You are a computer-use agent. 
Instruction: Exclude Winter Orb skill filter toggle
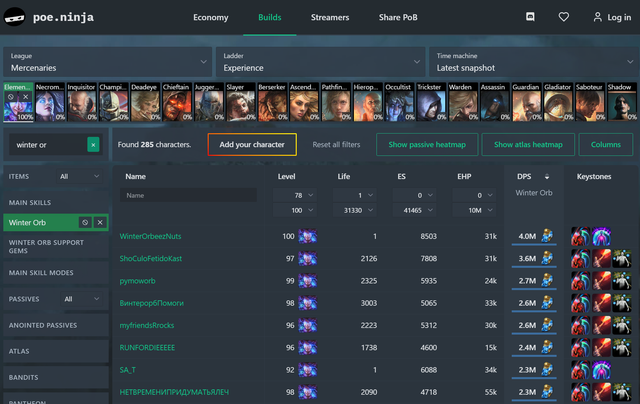pyautogui.click(x=85, y=222)
